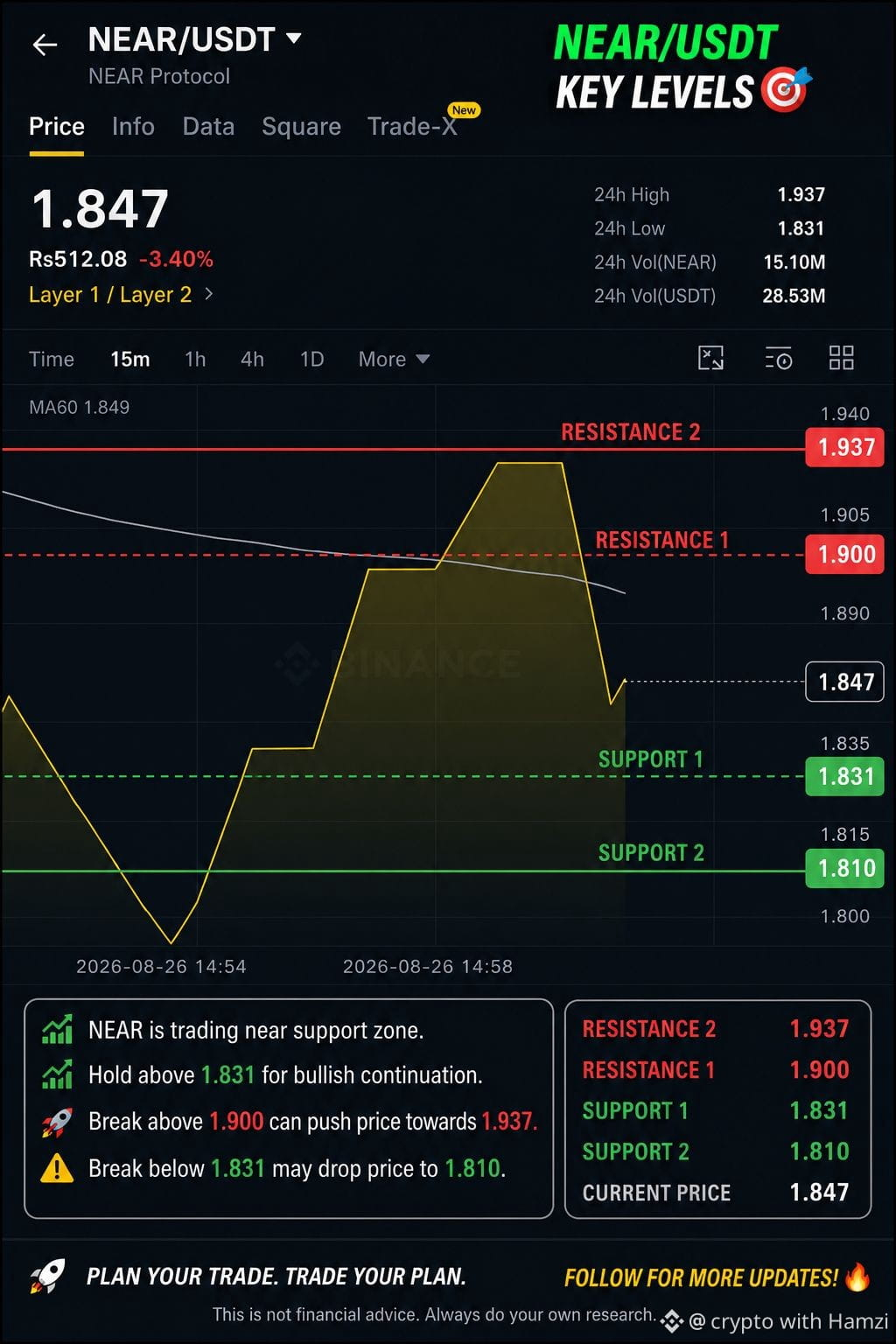This screenshot has width=896, height=1344.
Task: Switch chart to 1D interval
Action: pyautogui.click(x=311, y=360)
